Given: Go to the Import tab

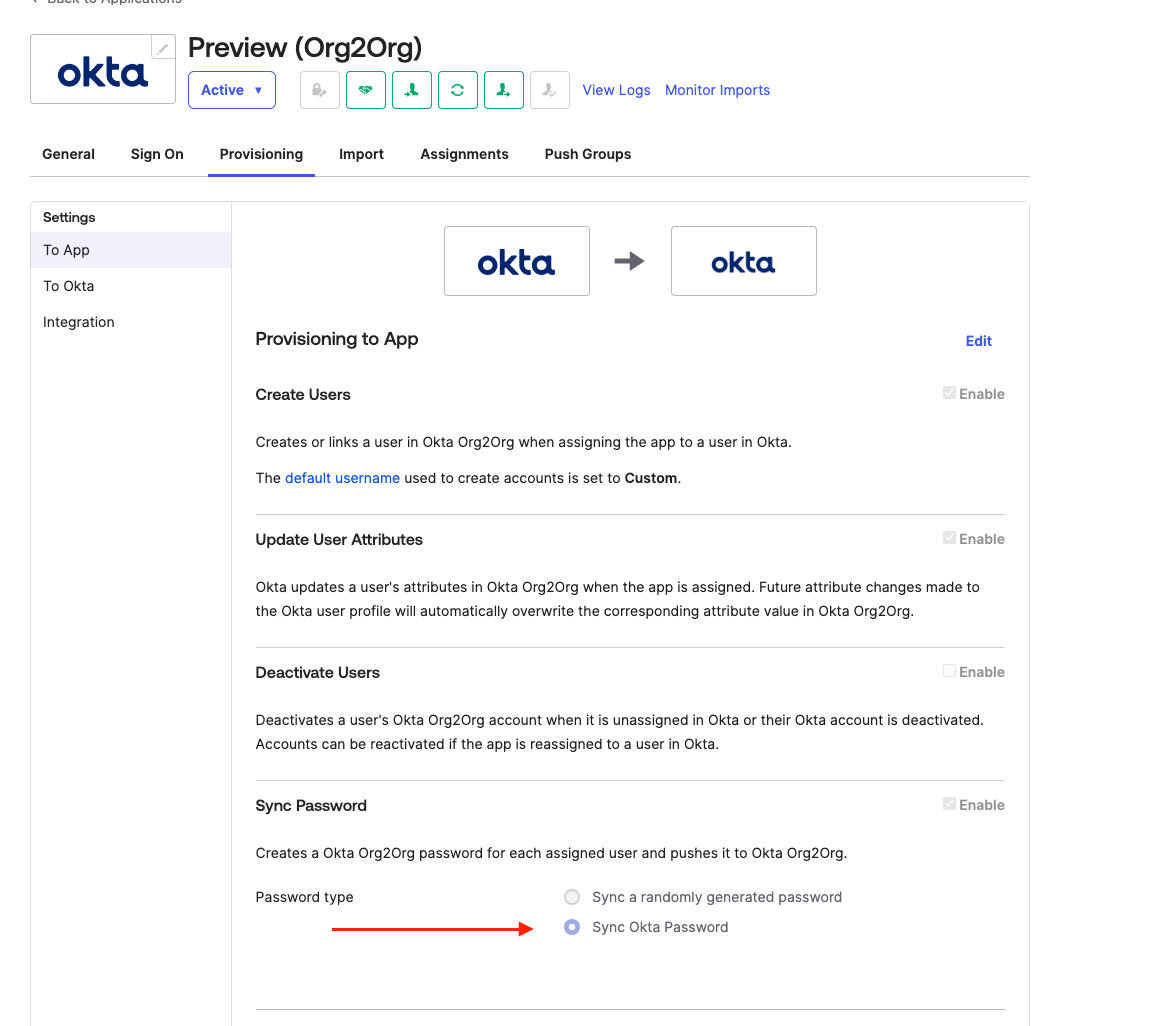Looking at the screenshot, I should point(362,154).
